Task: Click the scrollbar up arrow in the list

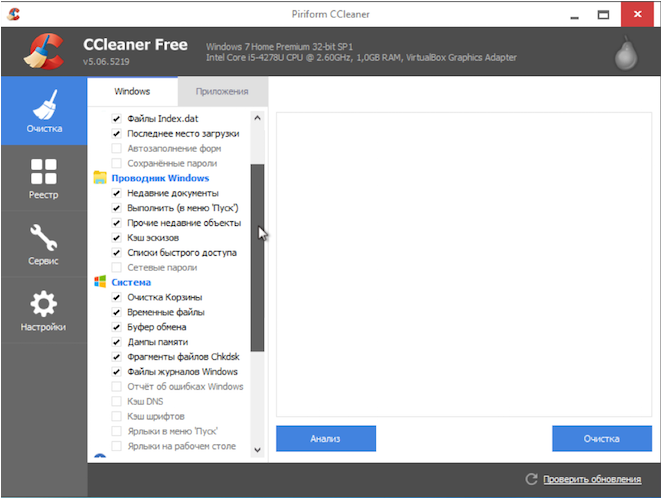Action: 257,119
